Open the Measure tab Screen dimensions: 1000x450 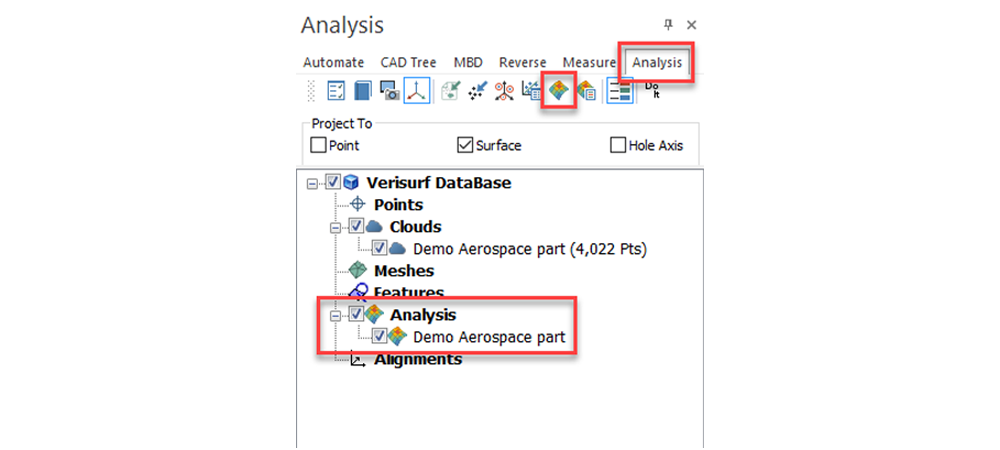click(x=589, y=62)
